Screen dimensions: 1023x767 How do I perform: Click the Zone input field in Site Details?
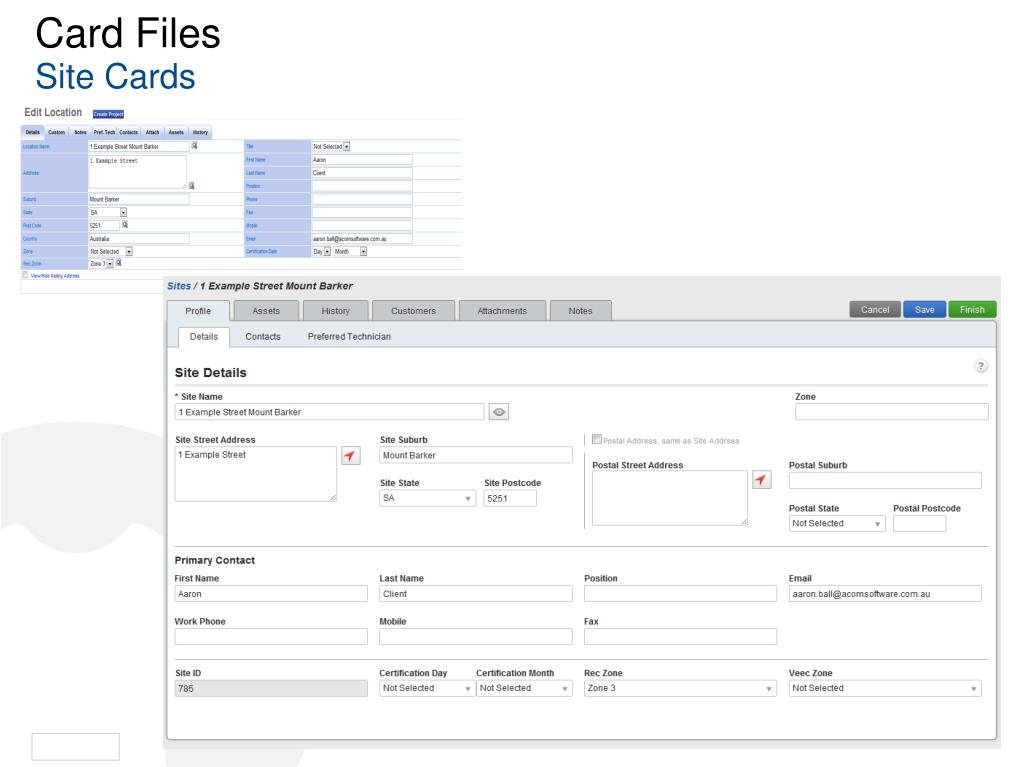[x=891, y=412]
